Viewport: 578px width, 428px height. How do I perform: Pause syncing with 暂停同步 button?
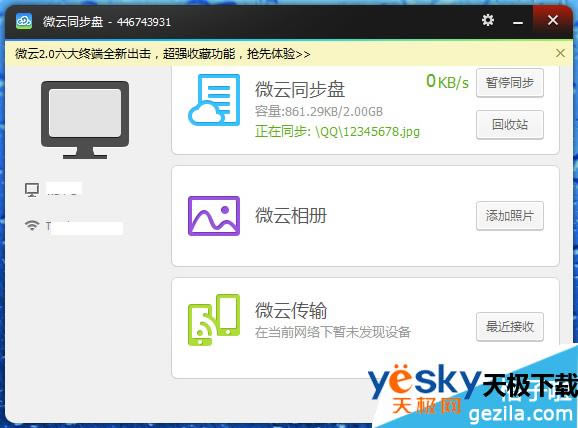[510, 83]
